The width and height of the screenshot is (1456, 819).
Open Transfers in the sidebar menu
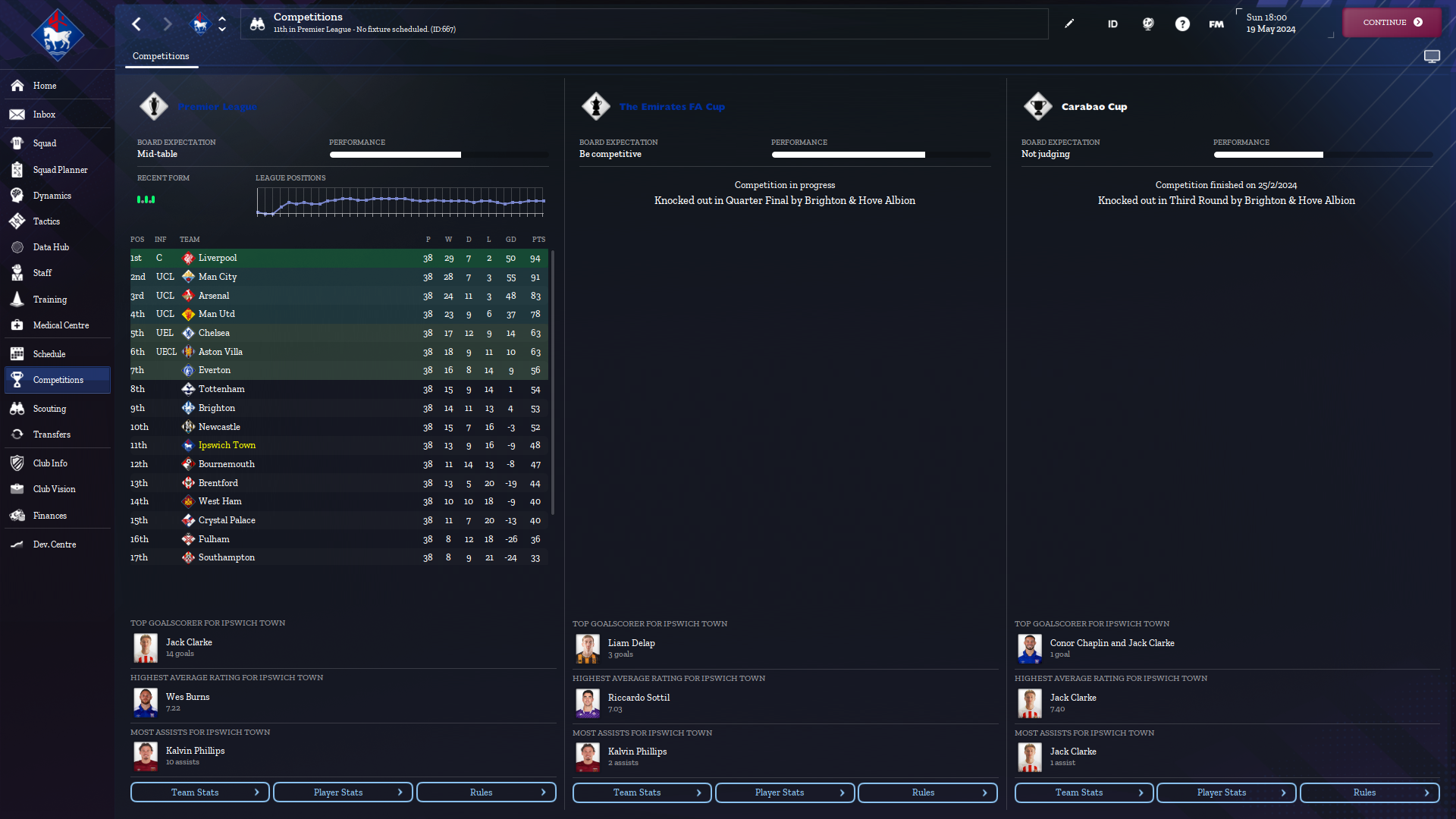(x=58, y=435)
